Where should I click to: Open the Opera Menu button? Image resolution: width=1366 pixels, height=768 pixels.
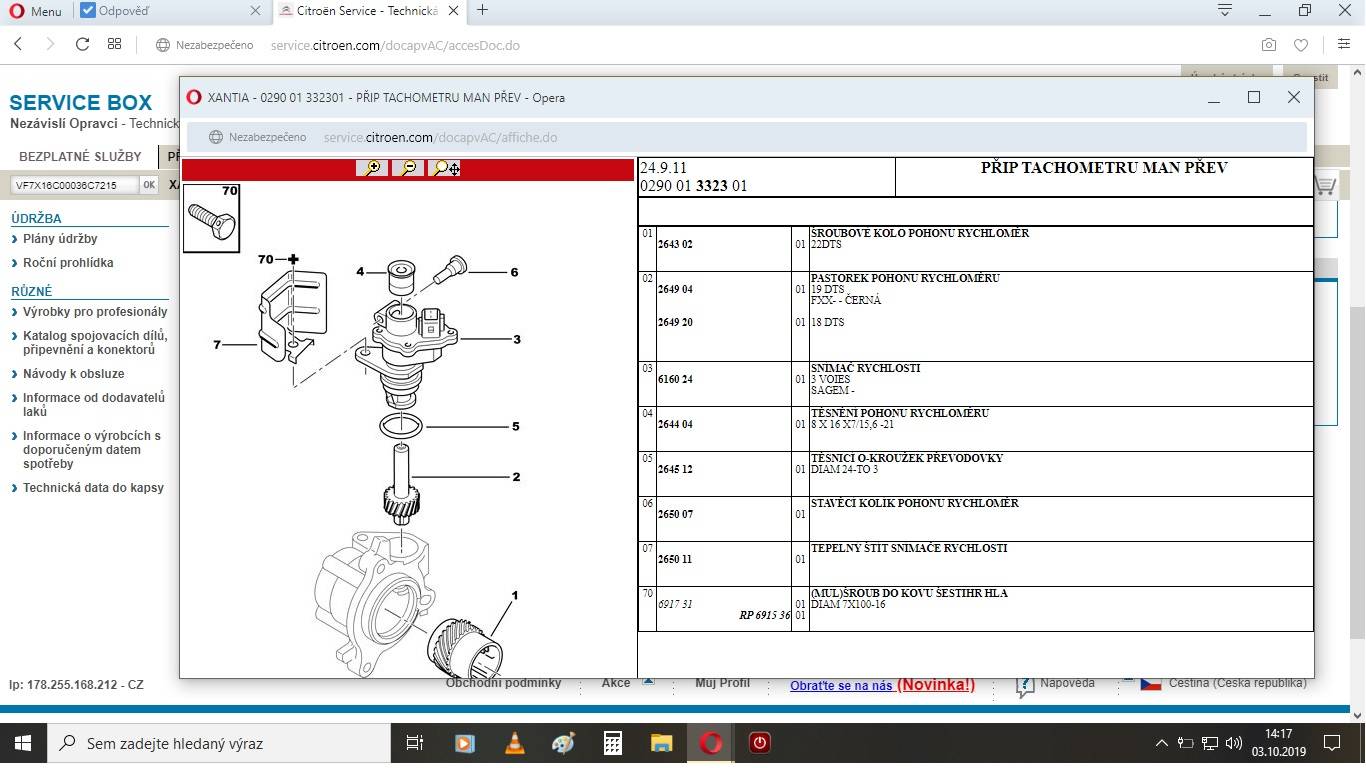pyautogui.click(x=35, y=11)
